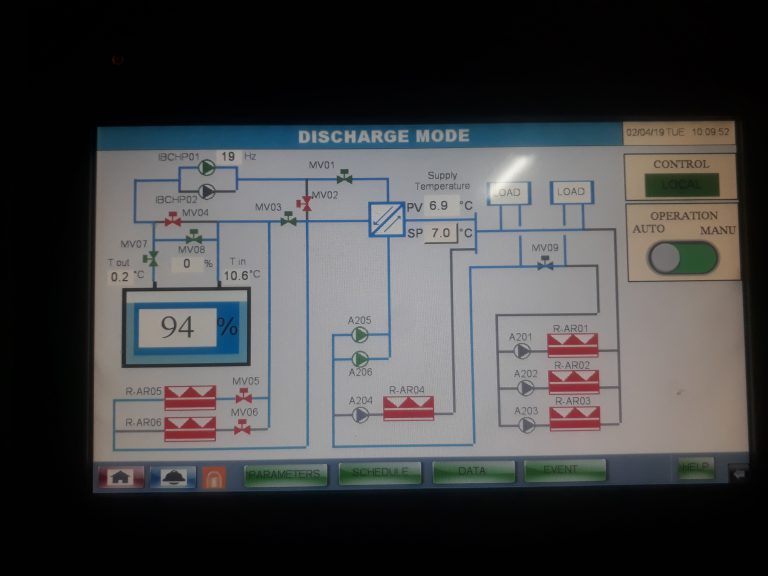Go to the SCHEDULE page
Image resolution: width=768 pixels, height=576 pixels.
click(x=380, y=472)
